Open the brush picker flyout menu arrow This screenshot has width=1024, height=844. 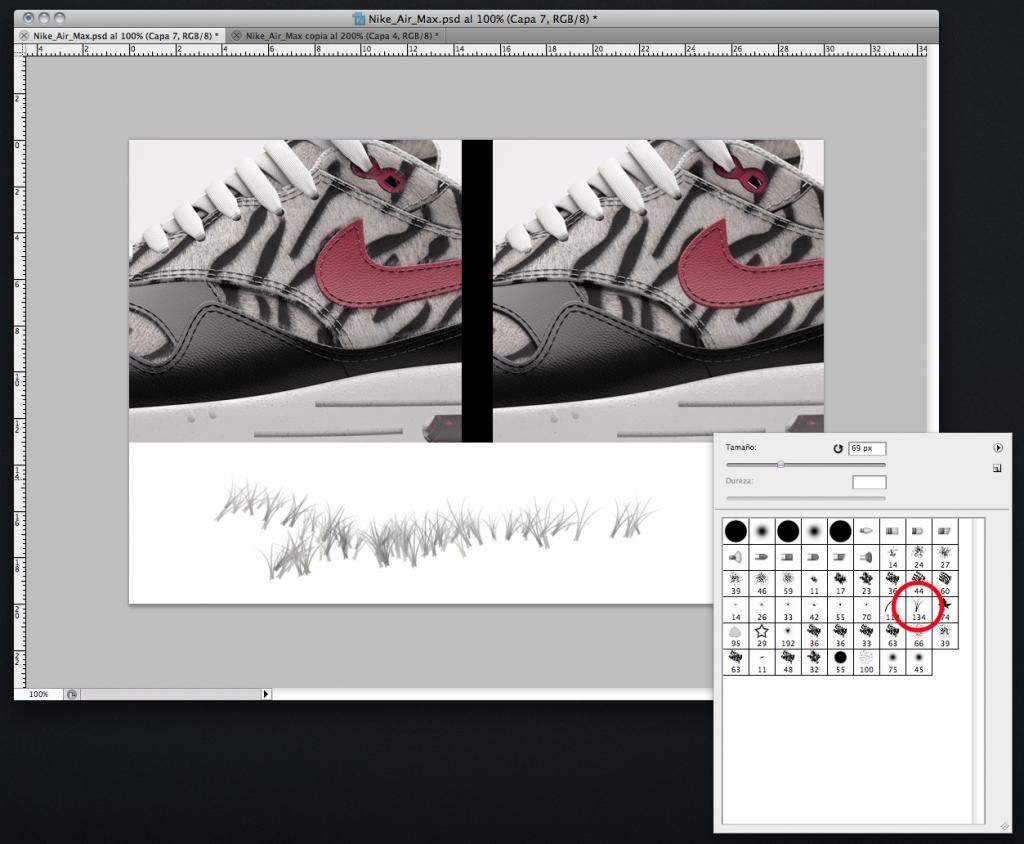click(998, 448)
